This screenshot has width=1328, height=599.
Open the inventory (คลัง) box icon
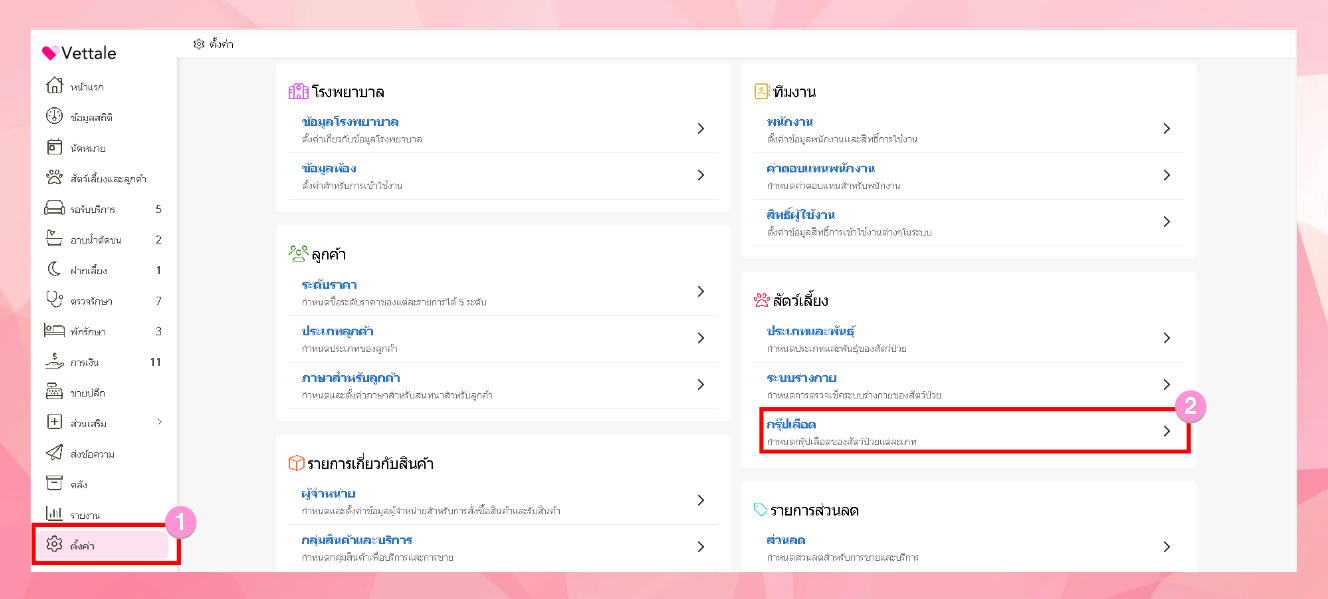(55, 484)
